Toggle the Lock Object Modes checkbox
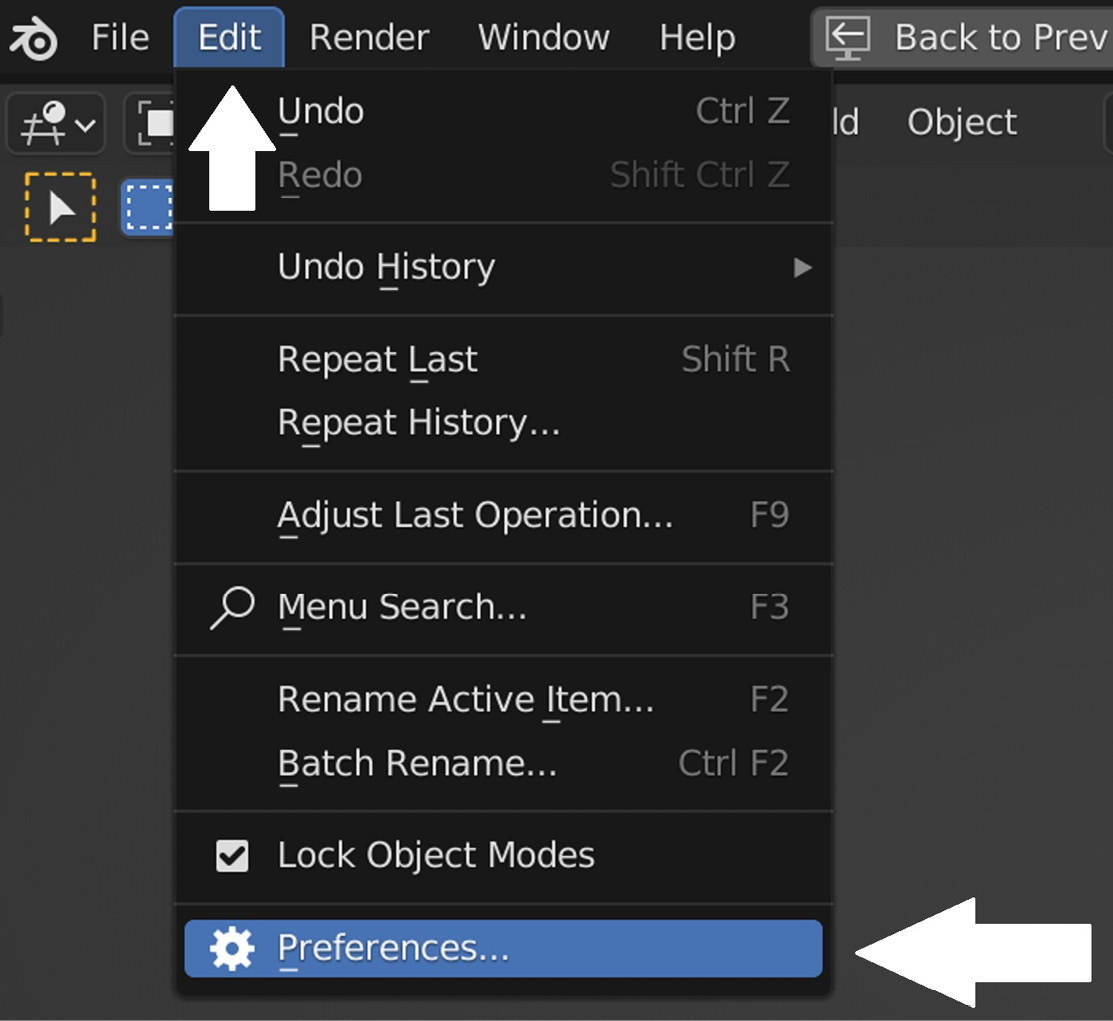The width and height of the screenshot is (1113, 1021). 232,856
